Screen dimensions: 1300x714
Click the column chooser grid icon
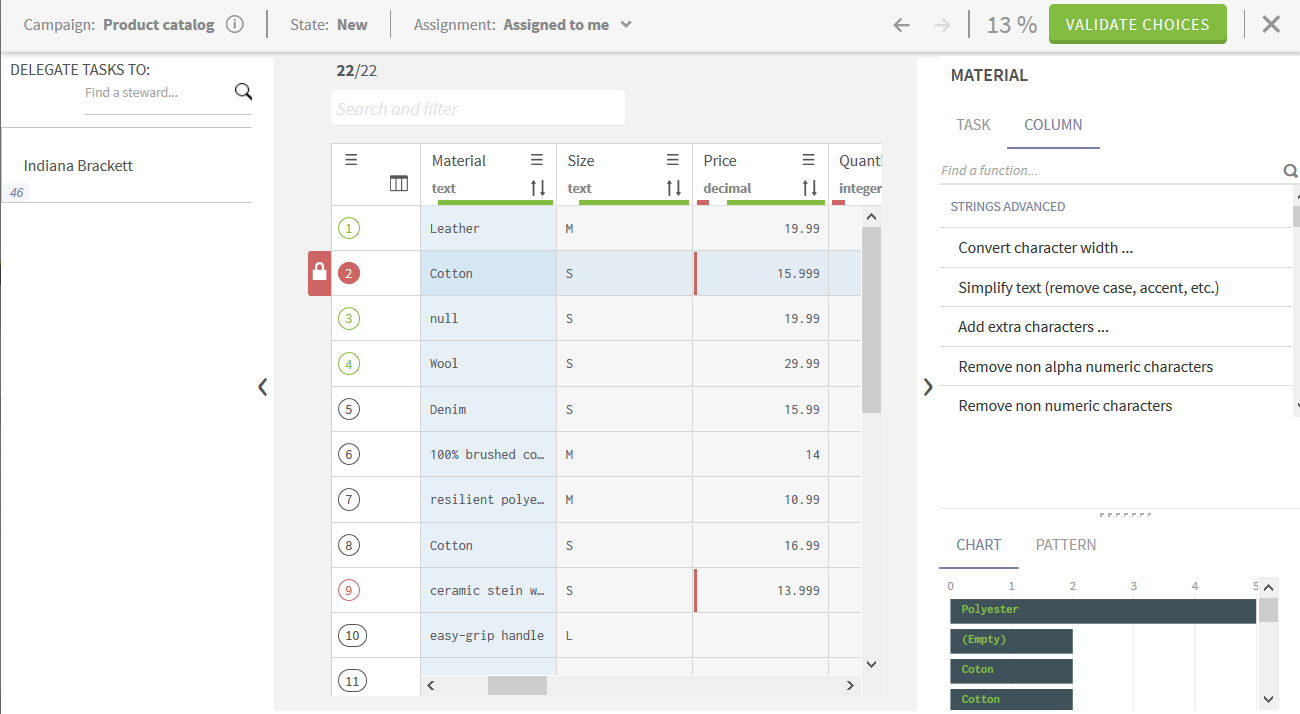pos(399,184)
